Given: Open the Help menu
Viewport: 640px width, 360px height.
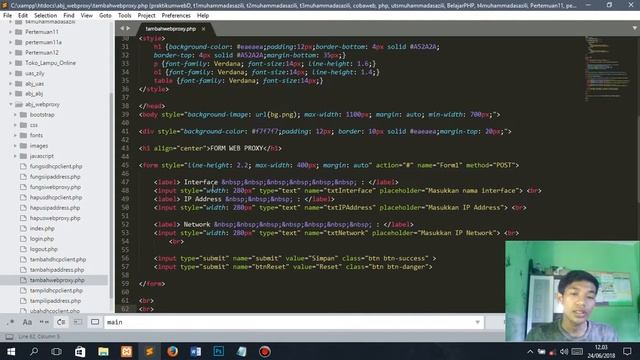Looking at the screenshot, I should point(203,15).
